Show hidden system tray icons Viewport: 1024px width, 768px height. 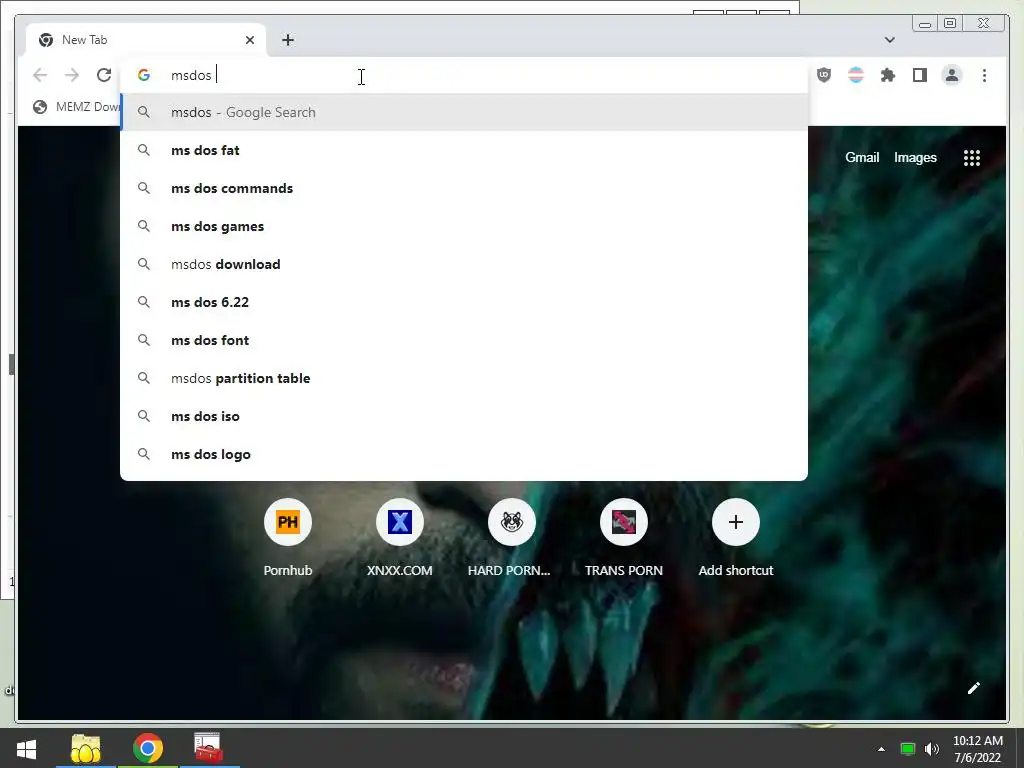pos(881,749)
